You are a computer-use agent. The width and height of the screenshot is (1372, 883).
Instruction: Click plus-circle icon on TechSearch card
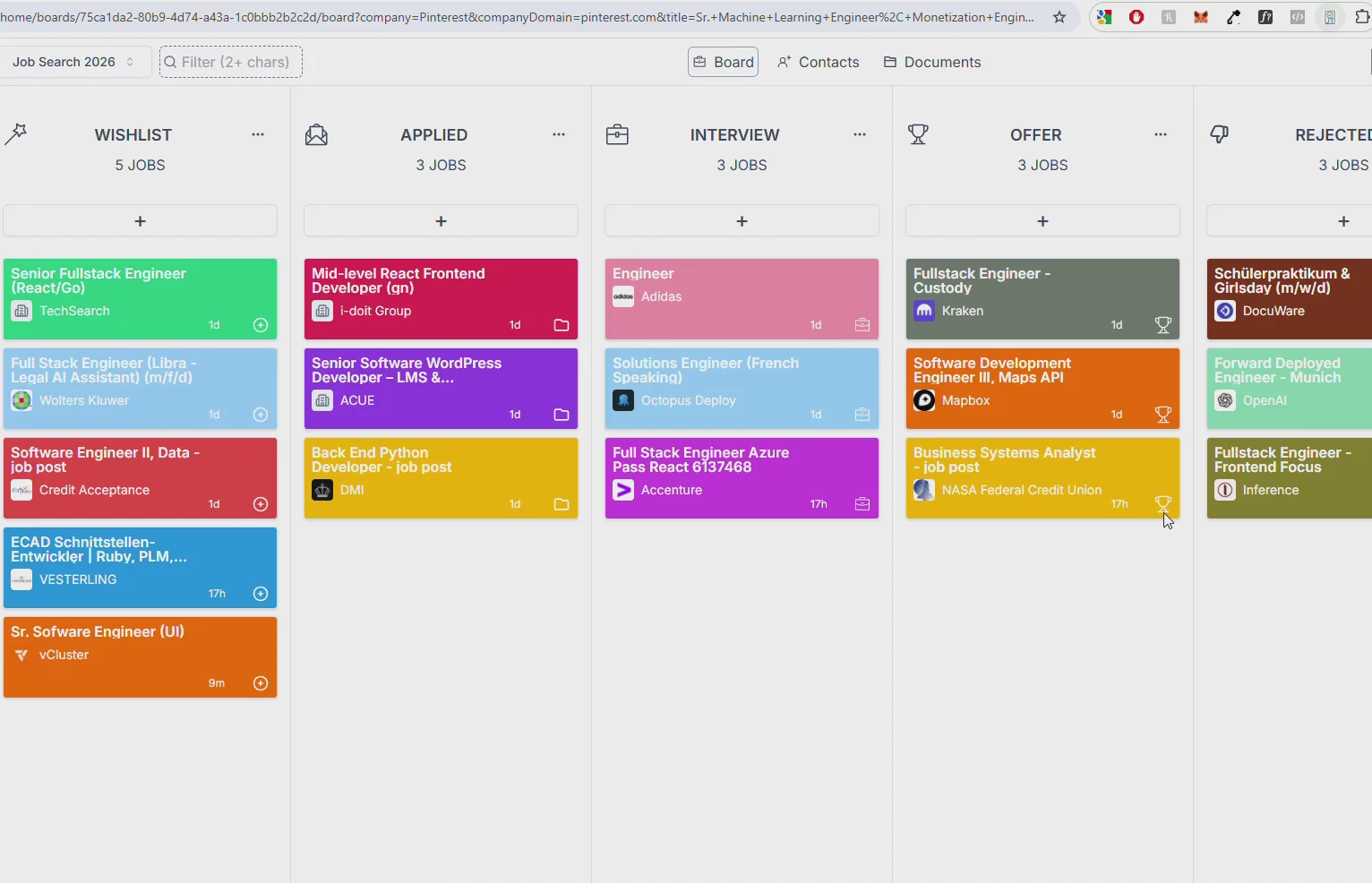click(x=261, y=325)
